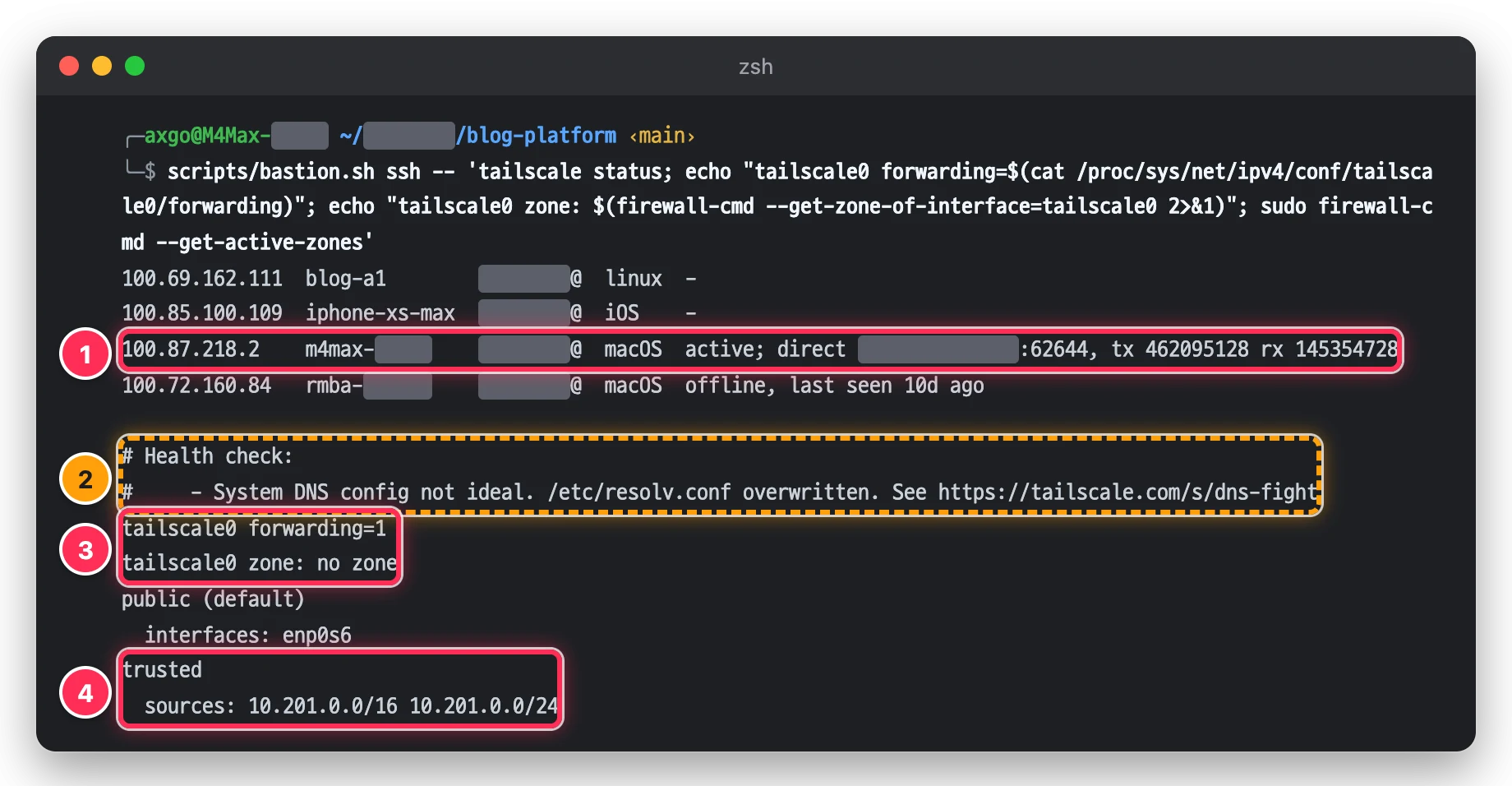Click the source 10.201.0.0/16

click(323, 705)
